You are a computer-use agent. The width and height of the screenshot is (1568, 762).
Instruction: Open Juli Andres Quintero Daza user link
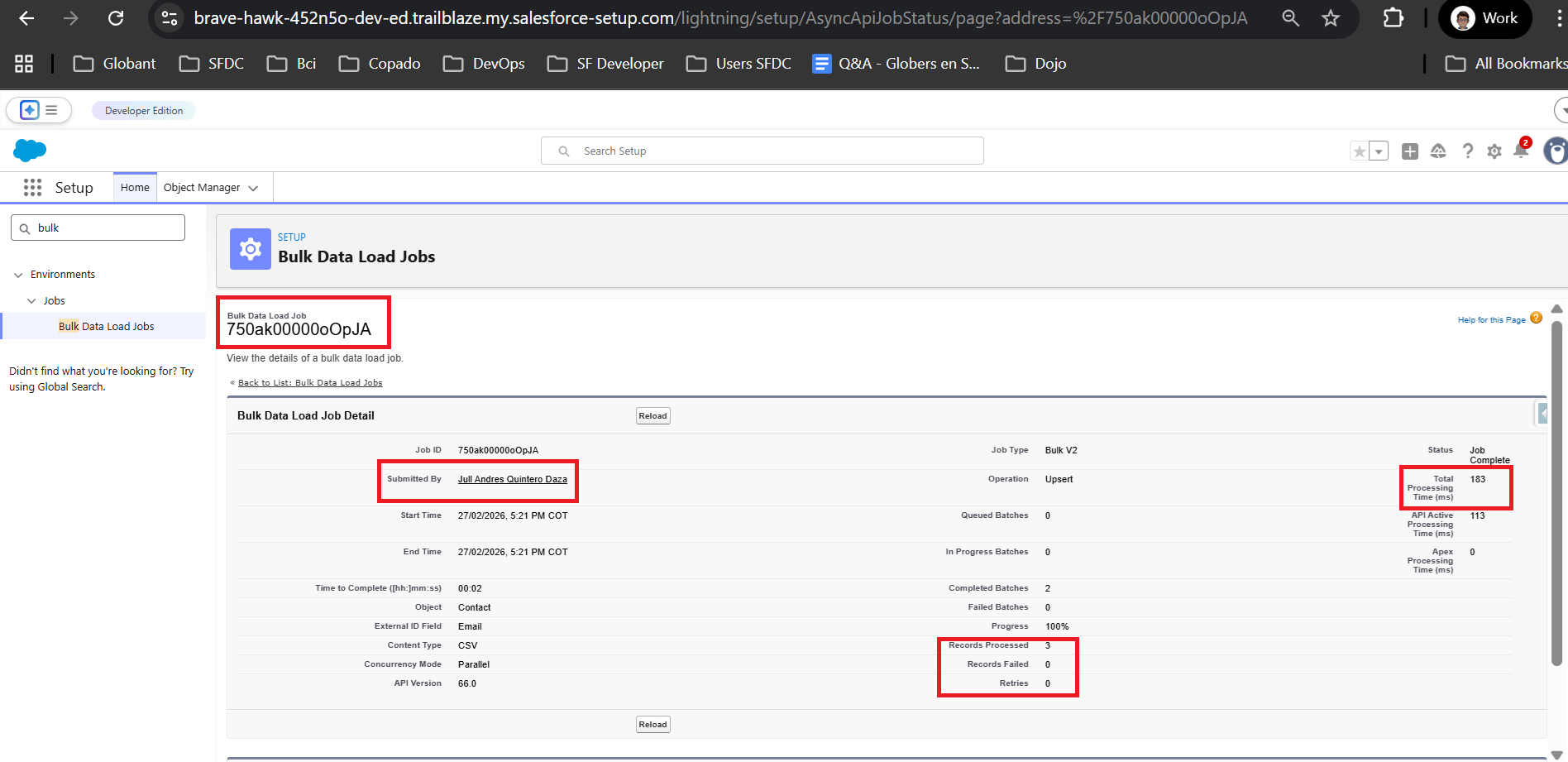pyautogui.click(x=512, y=479)
